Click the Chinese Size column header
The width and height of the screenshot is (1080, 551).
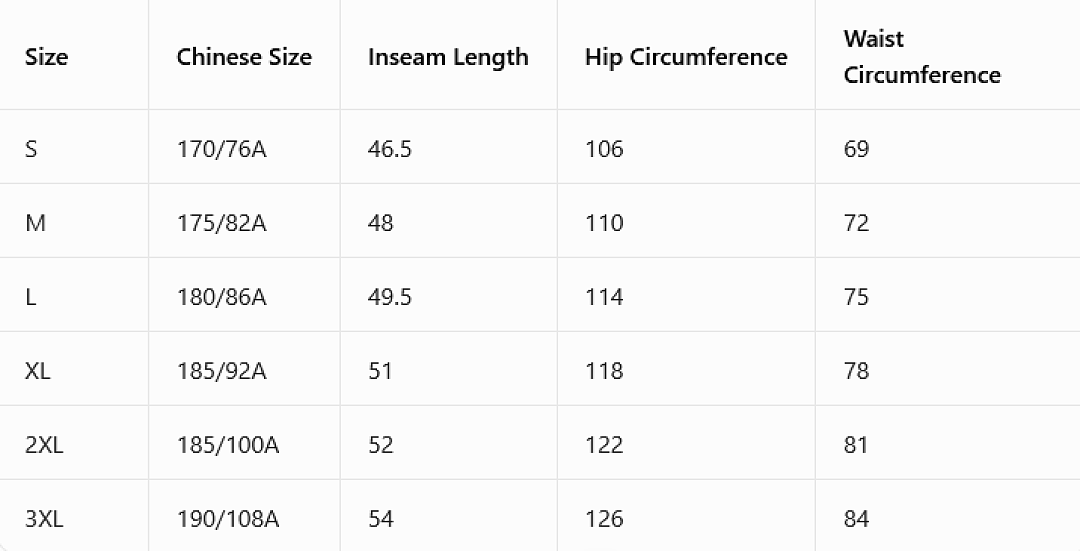pyautogui.click(x=244, y=56)
